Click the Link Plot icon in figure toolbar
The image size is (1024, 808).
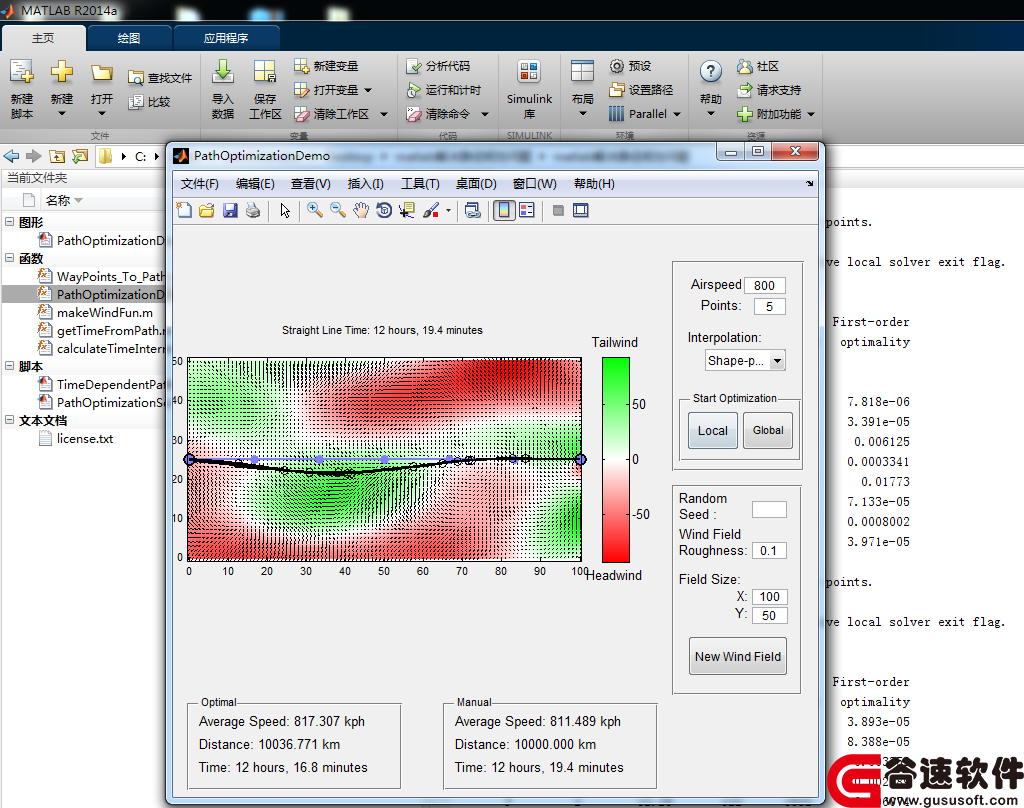tap(473, 210)
